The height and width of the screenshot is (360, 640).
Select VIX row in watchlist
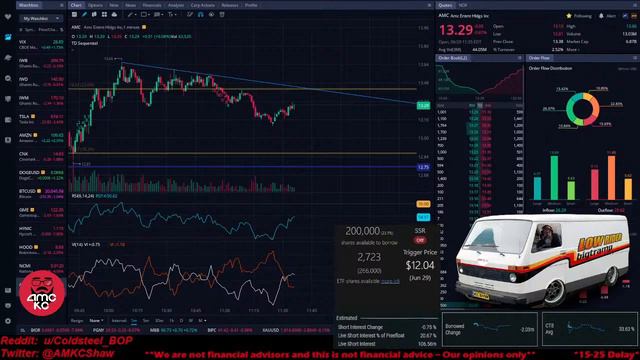point(41,44)
